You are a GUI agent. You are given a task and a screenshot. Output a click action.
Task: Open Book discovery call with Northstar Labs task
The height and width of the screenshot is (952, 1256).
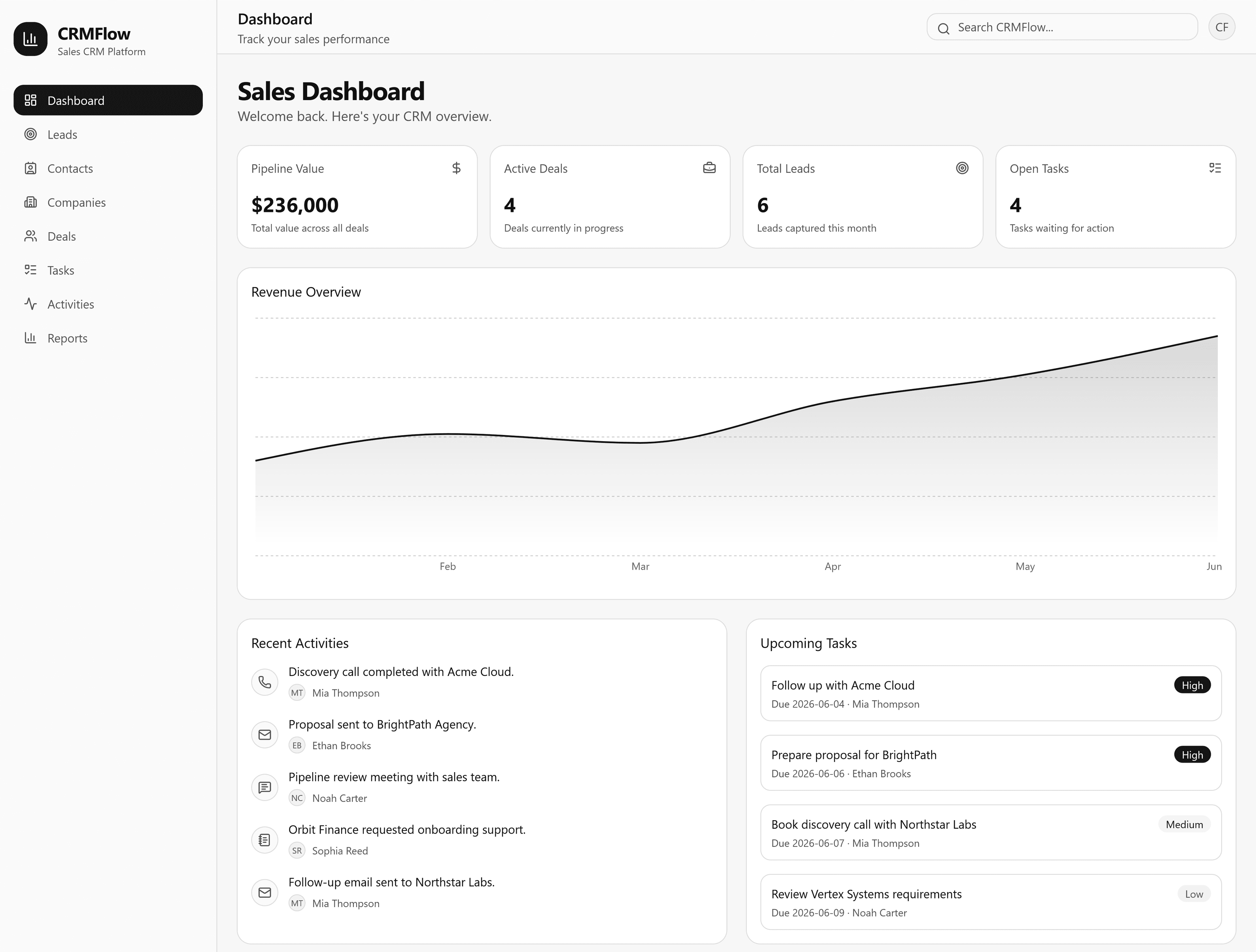[991, 832]
